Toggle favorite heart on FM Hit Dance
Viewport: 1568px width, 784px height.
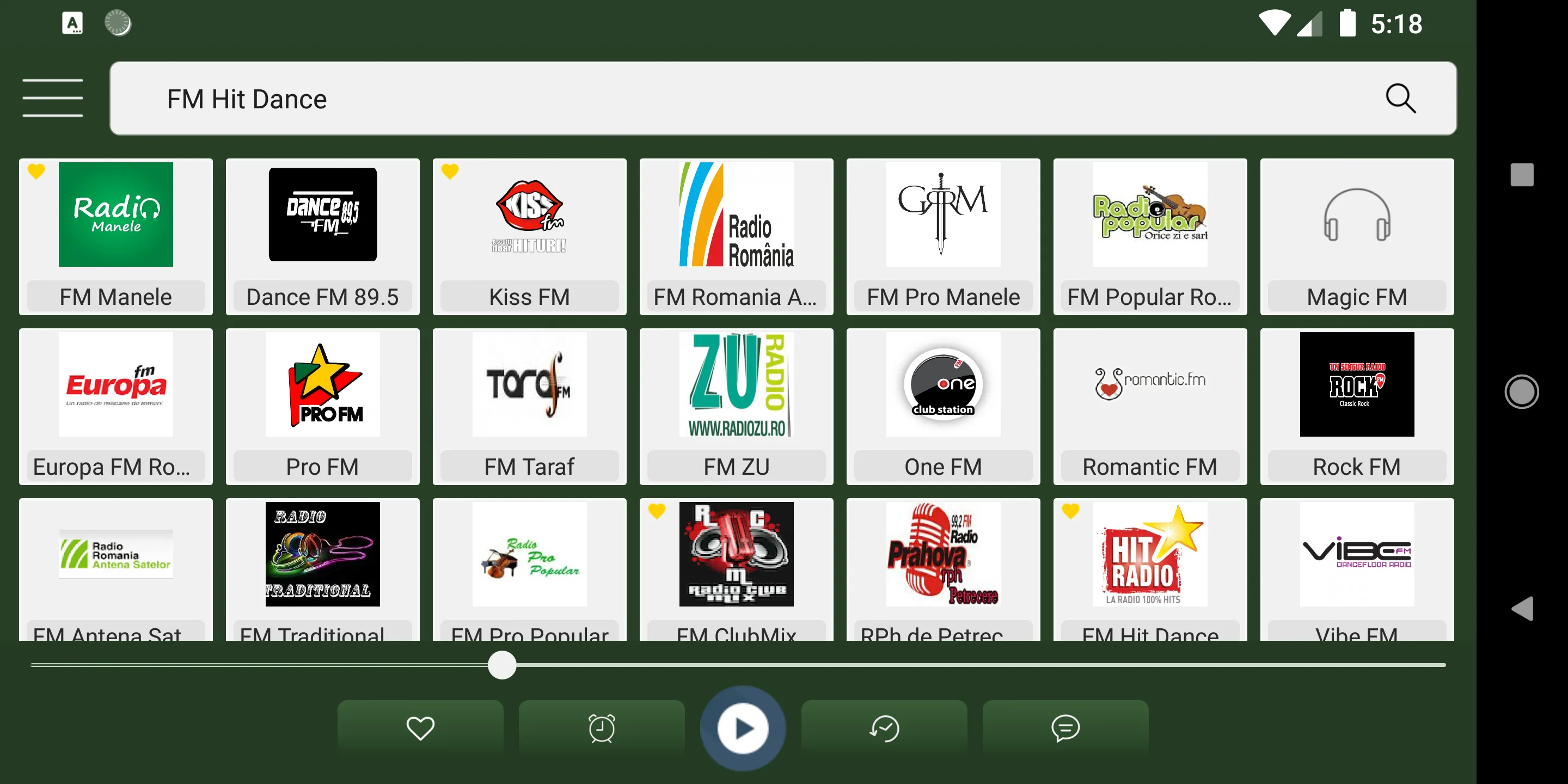1071,511
